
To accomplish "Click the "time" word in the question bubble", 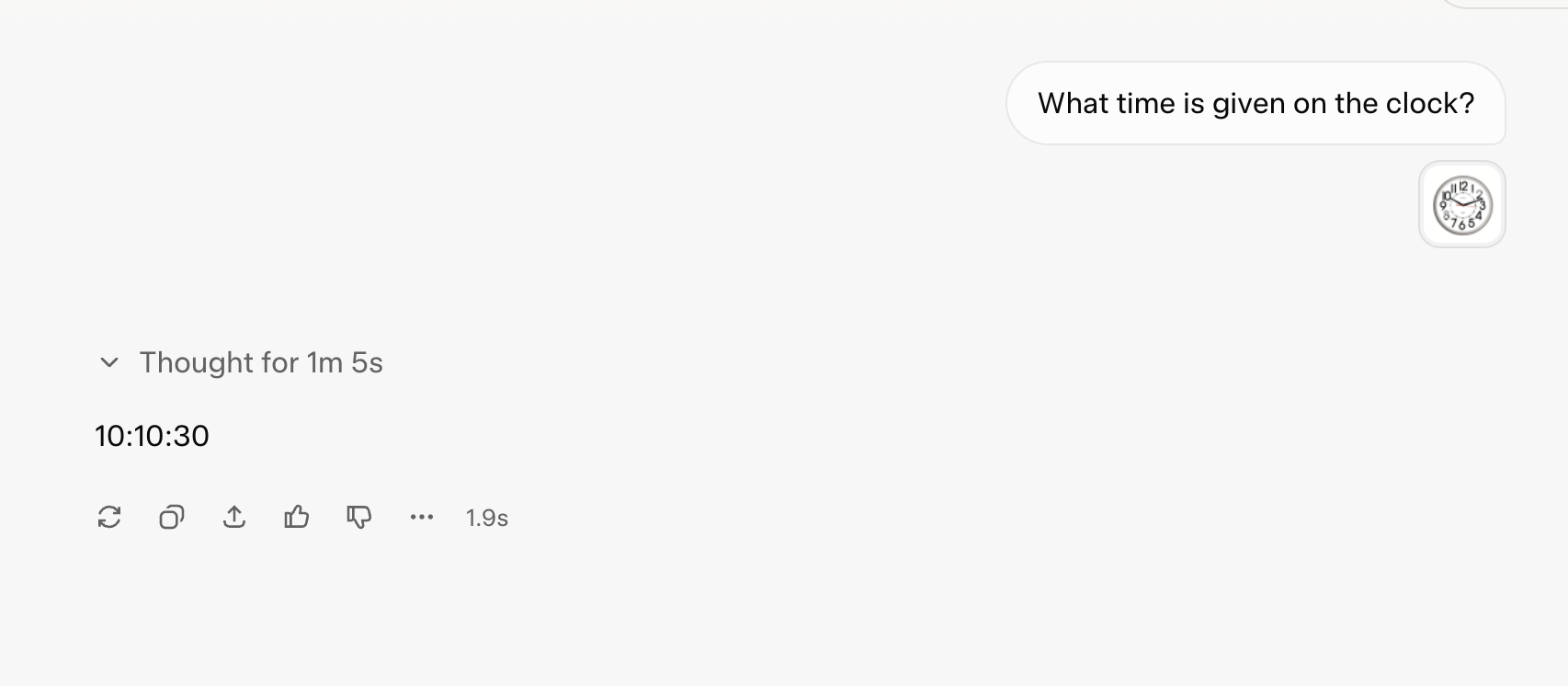I will click(x=1147, y=103).
